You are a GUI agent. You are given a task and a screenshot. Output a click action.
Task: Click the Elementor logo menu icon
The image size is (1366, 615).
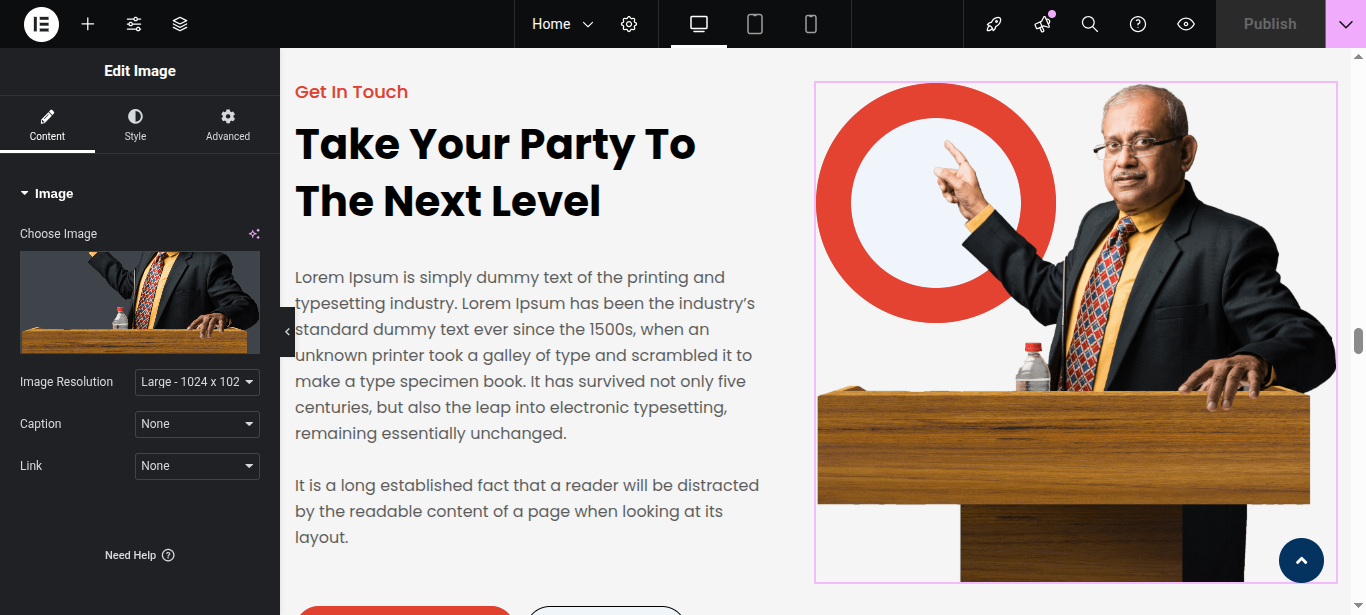pos(41,24)
